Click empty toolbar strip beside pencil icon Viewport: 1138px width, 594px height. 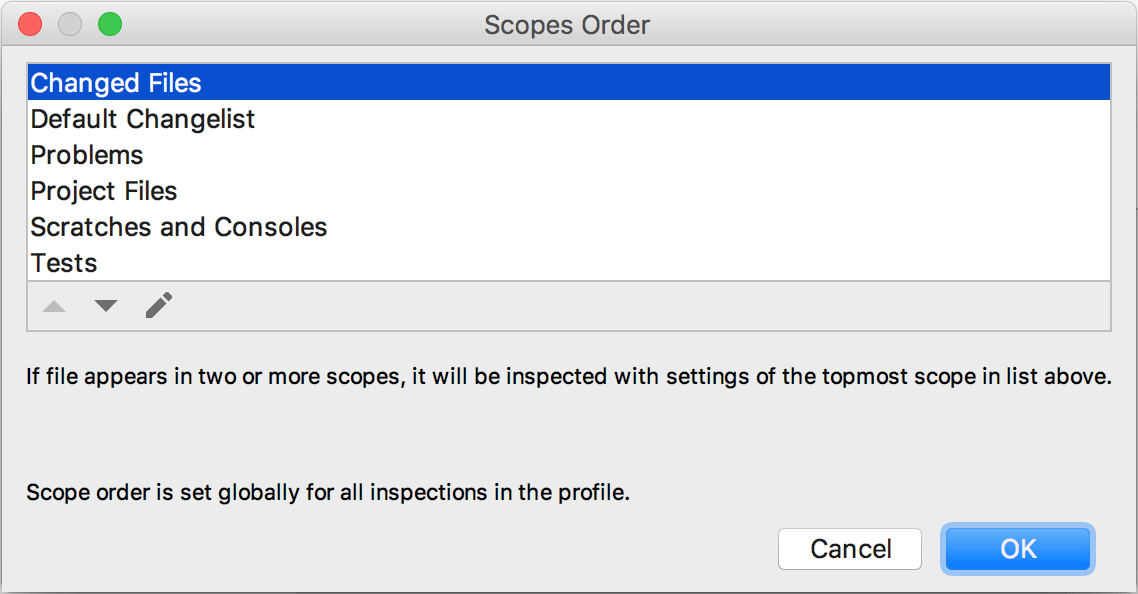pos(639,306)
